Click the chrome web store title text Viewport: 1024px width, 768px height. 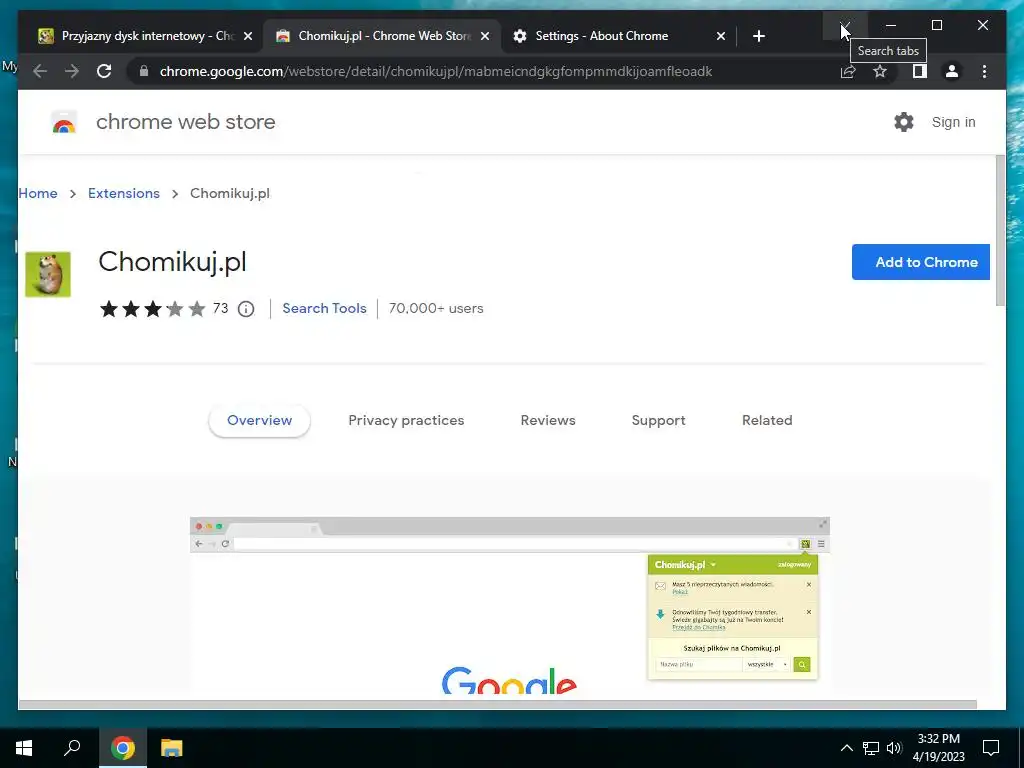click(x=185, y=122)
